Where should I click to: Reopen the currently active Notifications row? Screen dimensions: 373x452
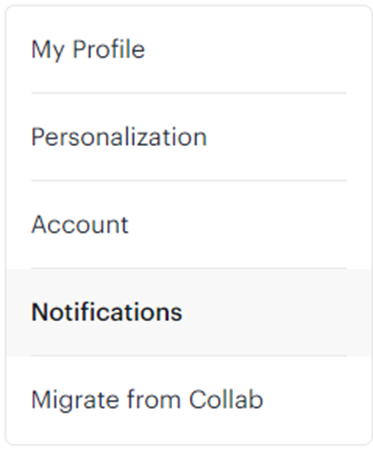(189, 312)
